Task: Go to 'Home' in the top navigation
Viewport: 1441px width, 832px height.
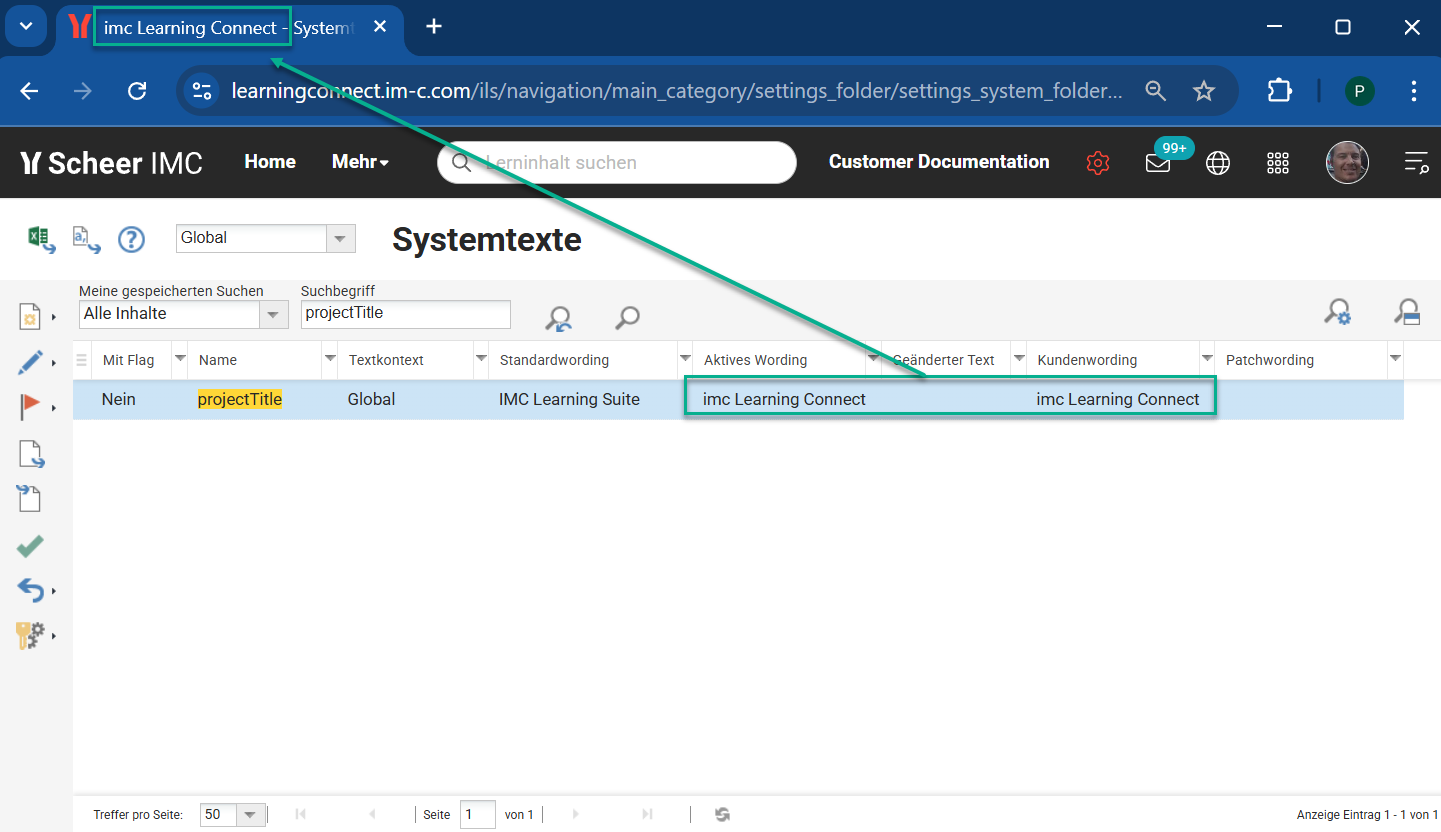Action: [269, 162]
